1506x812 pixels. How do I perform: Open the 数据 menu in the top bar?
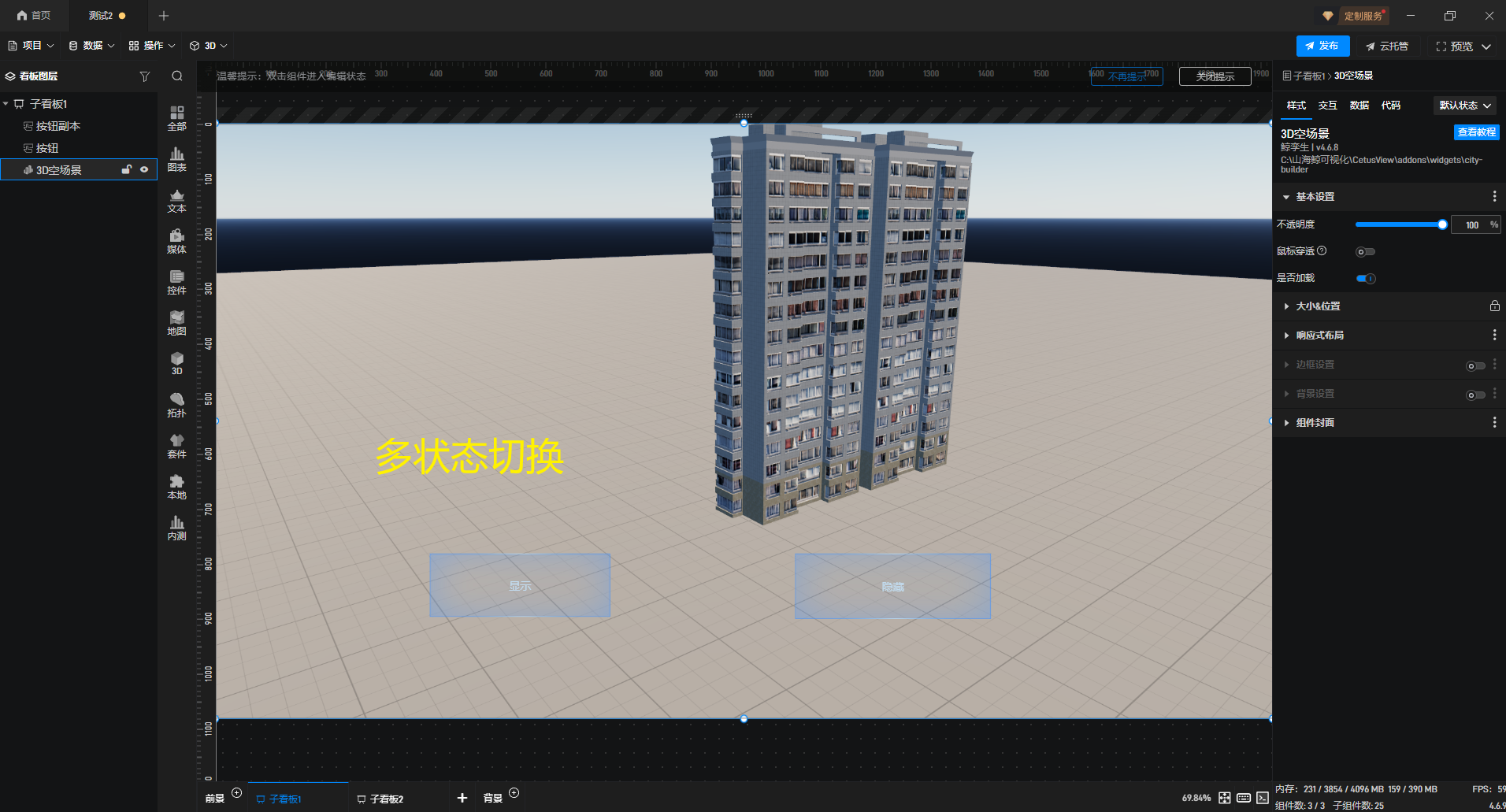[x=91, y=46]
